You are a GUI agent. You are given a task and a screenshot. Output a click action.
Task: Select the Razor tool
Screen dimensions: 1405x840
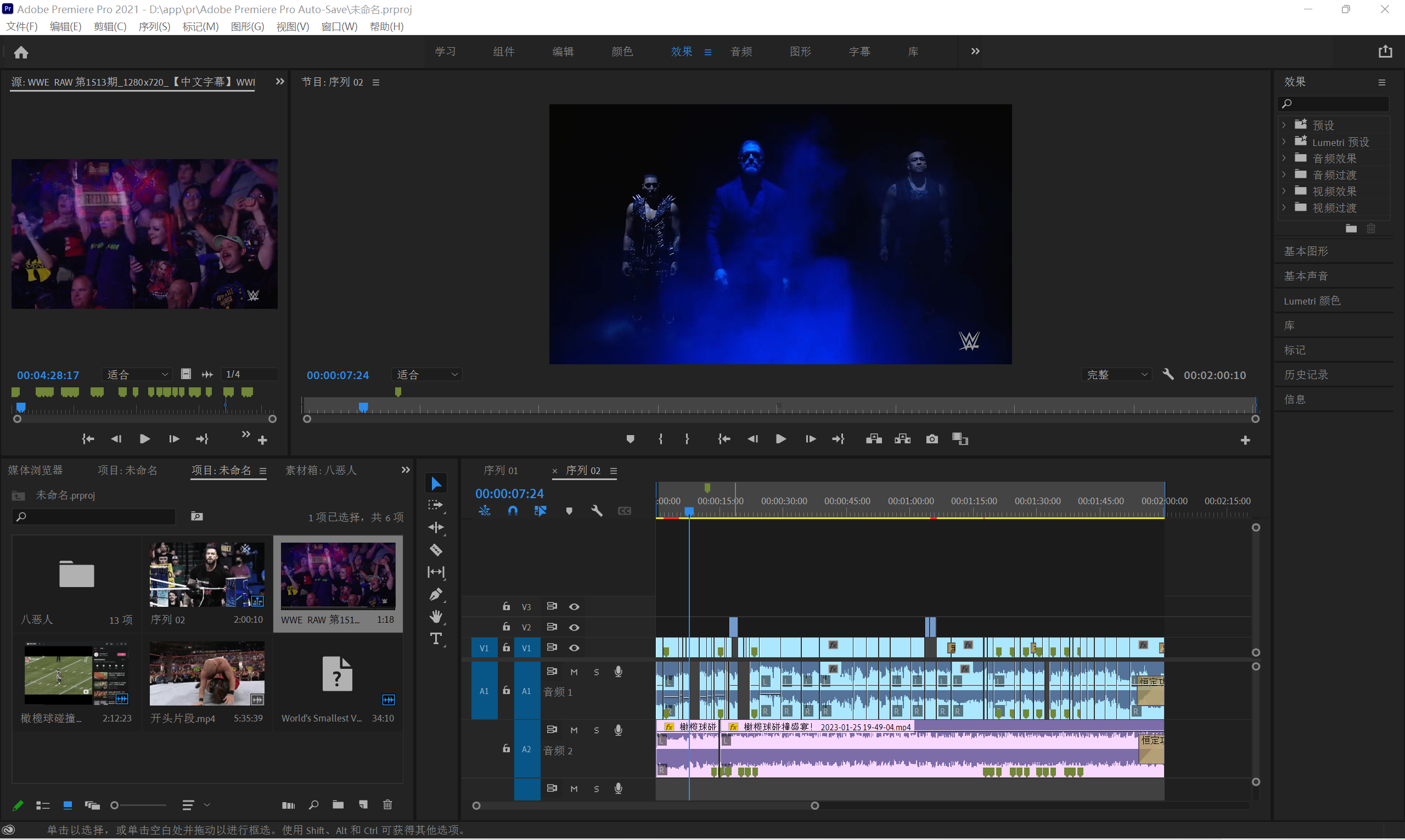[x=436, y=550]
